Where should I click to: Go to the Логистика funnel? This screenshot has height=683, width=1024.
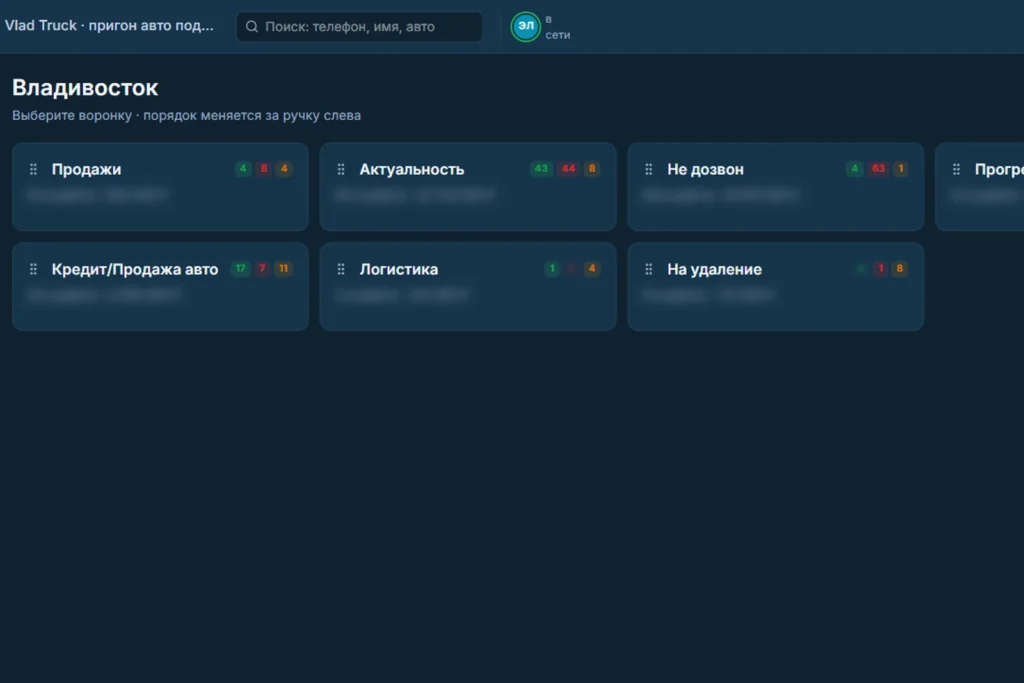(468, 287)
